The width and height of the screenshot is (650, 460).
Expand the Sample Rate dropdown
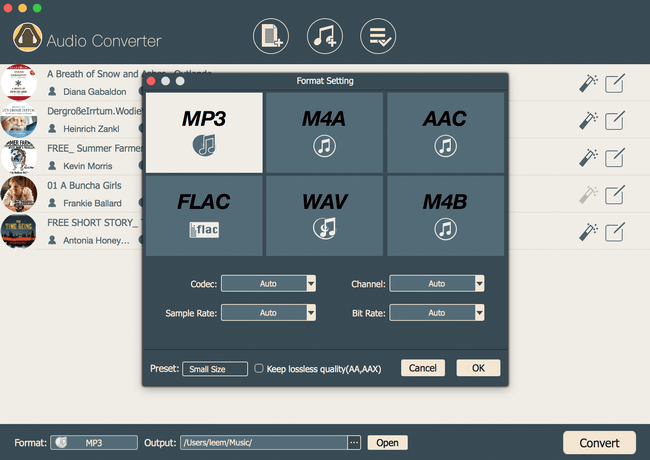(311, 313)
